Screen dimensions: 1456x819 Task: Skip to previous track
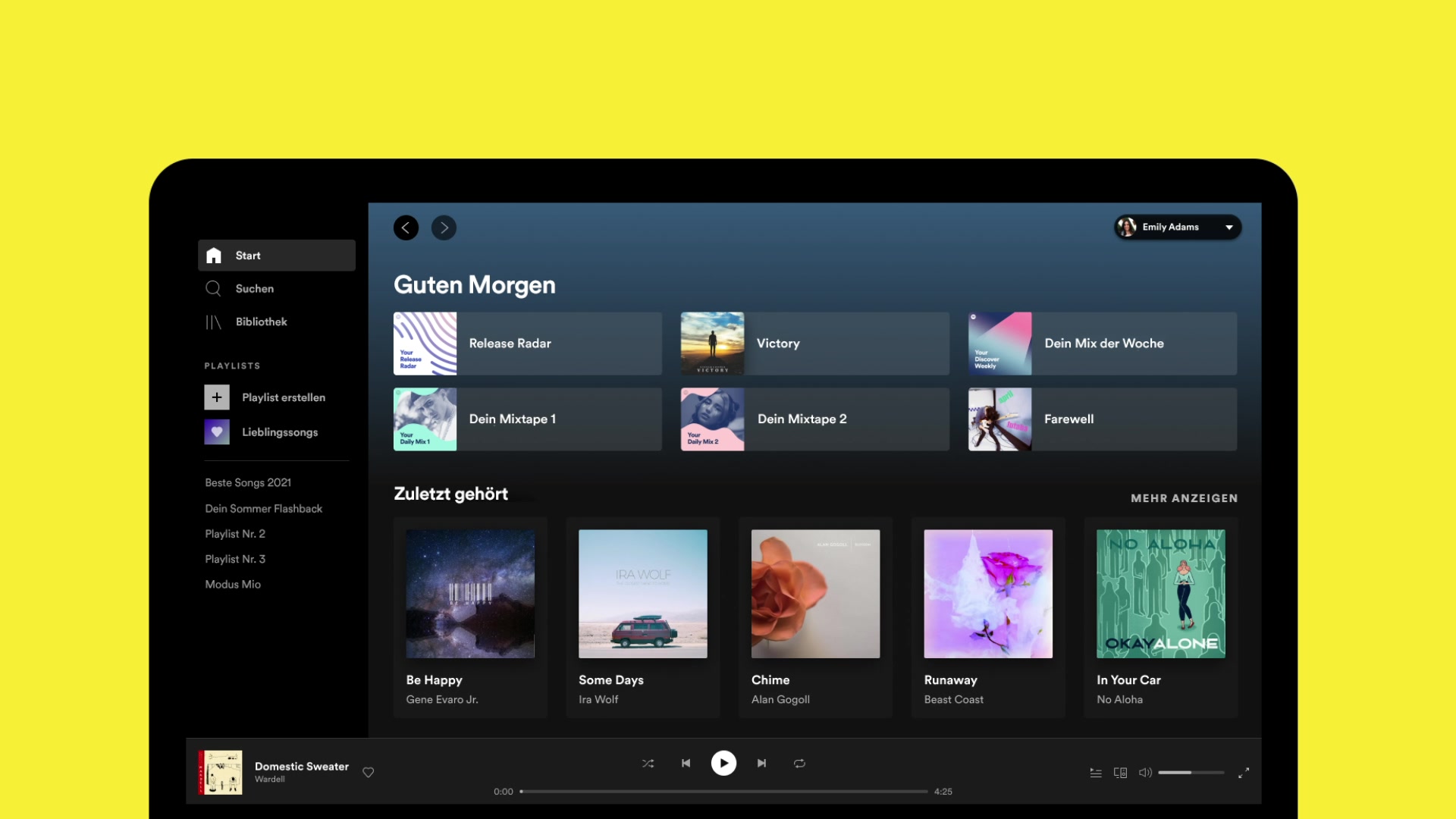tap(686, 764)
